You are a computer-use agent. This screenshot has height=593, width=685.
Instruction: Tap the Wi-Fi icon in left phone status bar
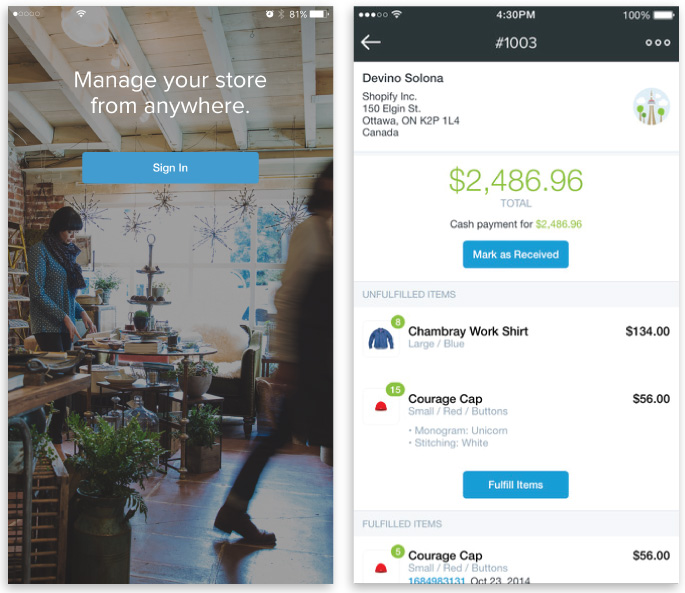tap(81, 14)
